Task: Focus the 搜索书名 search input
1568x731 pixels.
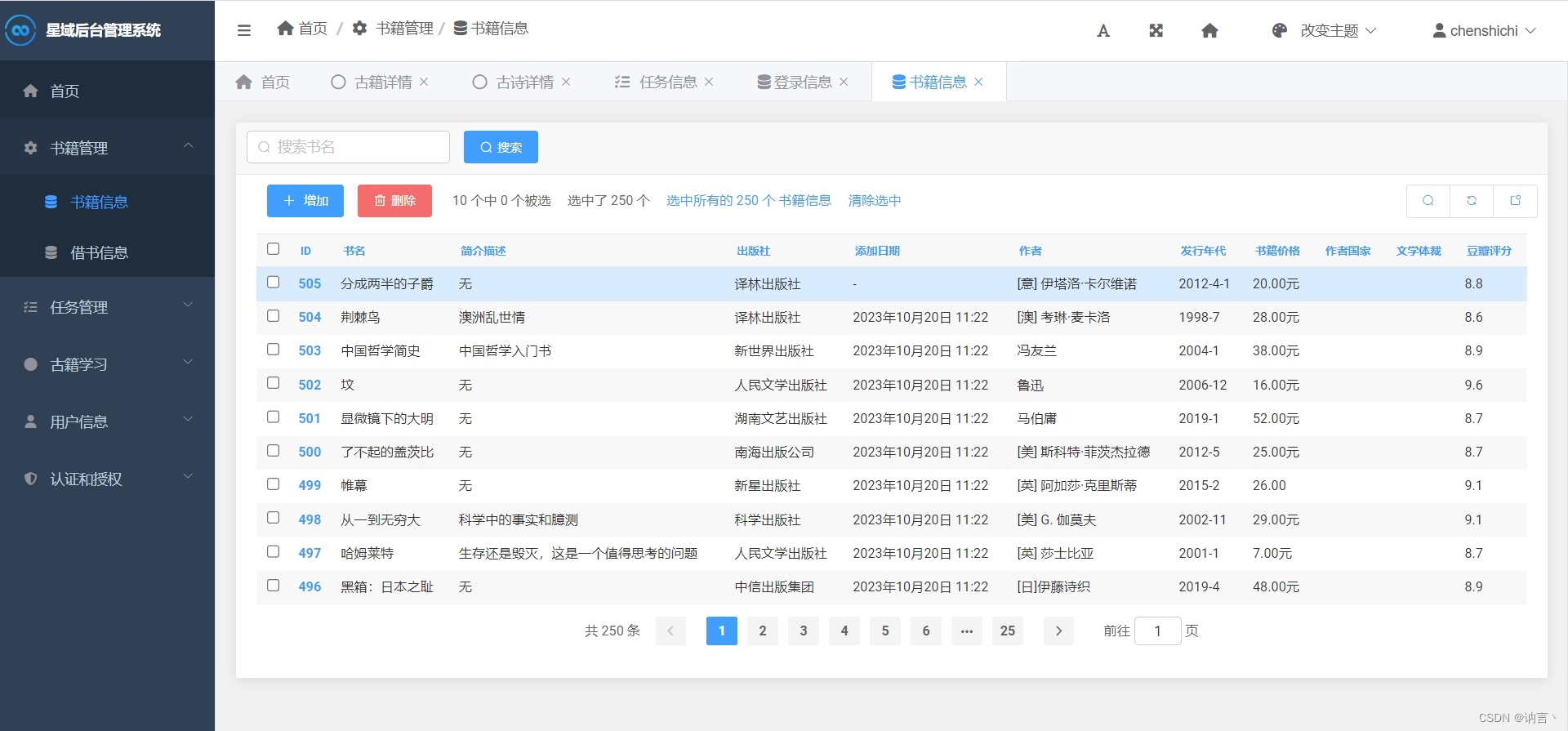Action: 348,147
